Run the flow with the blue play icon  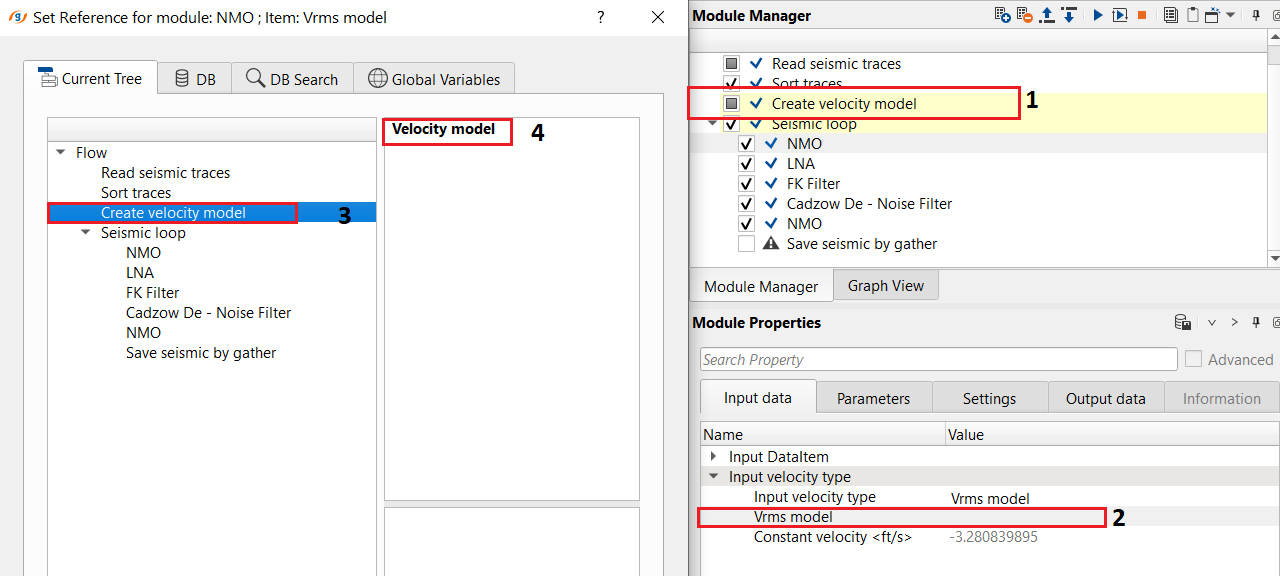coord(1097,15)
